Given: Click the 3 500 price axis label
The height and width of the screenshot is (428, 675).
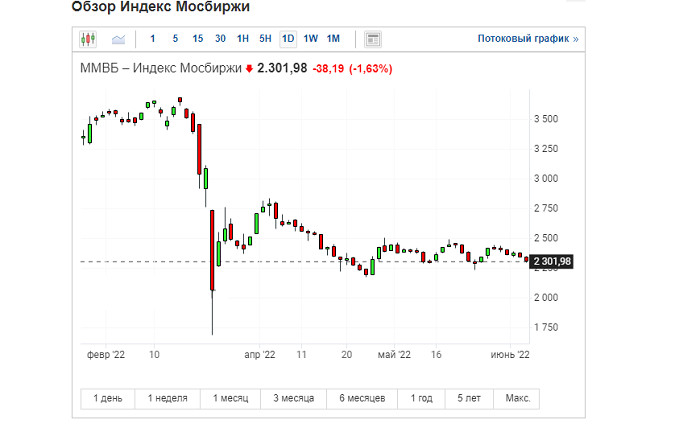Looking at the screenshot, I should click(x=546, y=119).
